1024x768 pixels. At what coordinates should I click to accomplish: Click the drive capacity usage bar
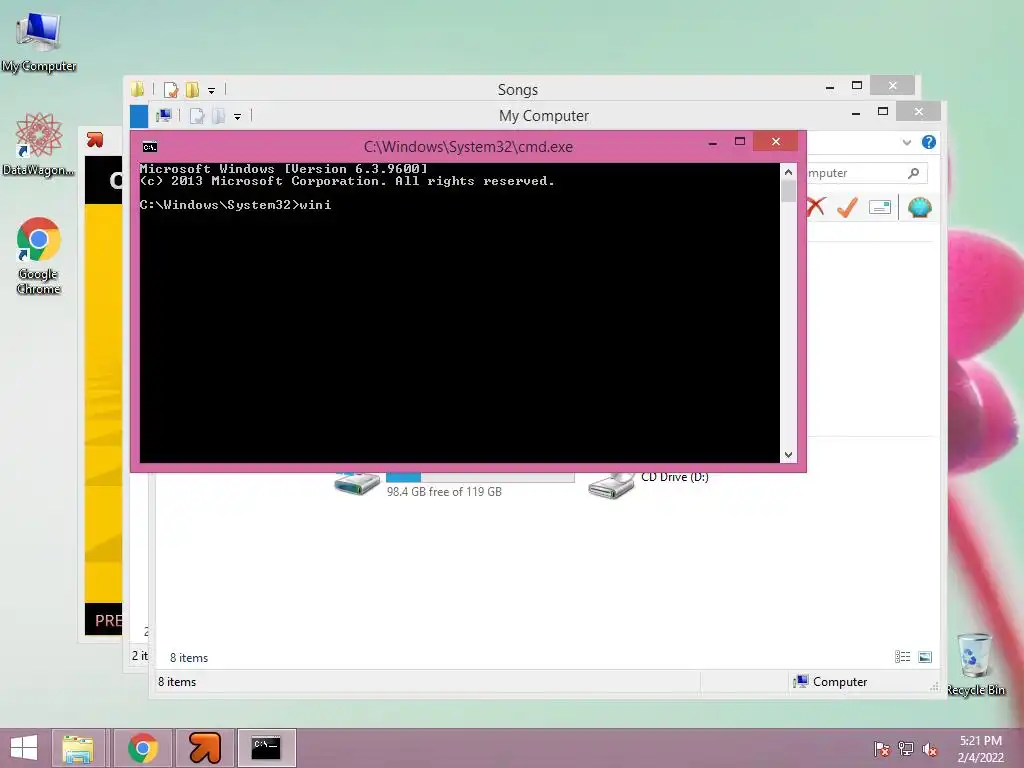coord(480,477)
